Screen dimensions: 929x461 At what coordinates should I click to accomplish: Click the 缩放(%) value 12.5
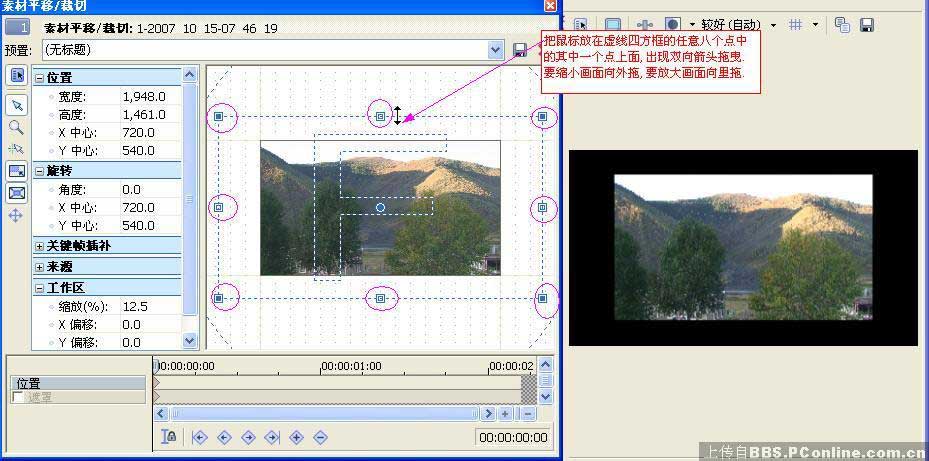(x=135, y=307)
